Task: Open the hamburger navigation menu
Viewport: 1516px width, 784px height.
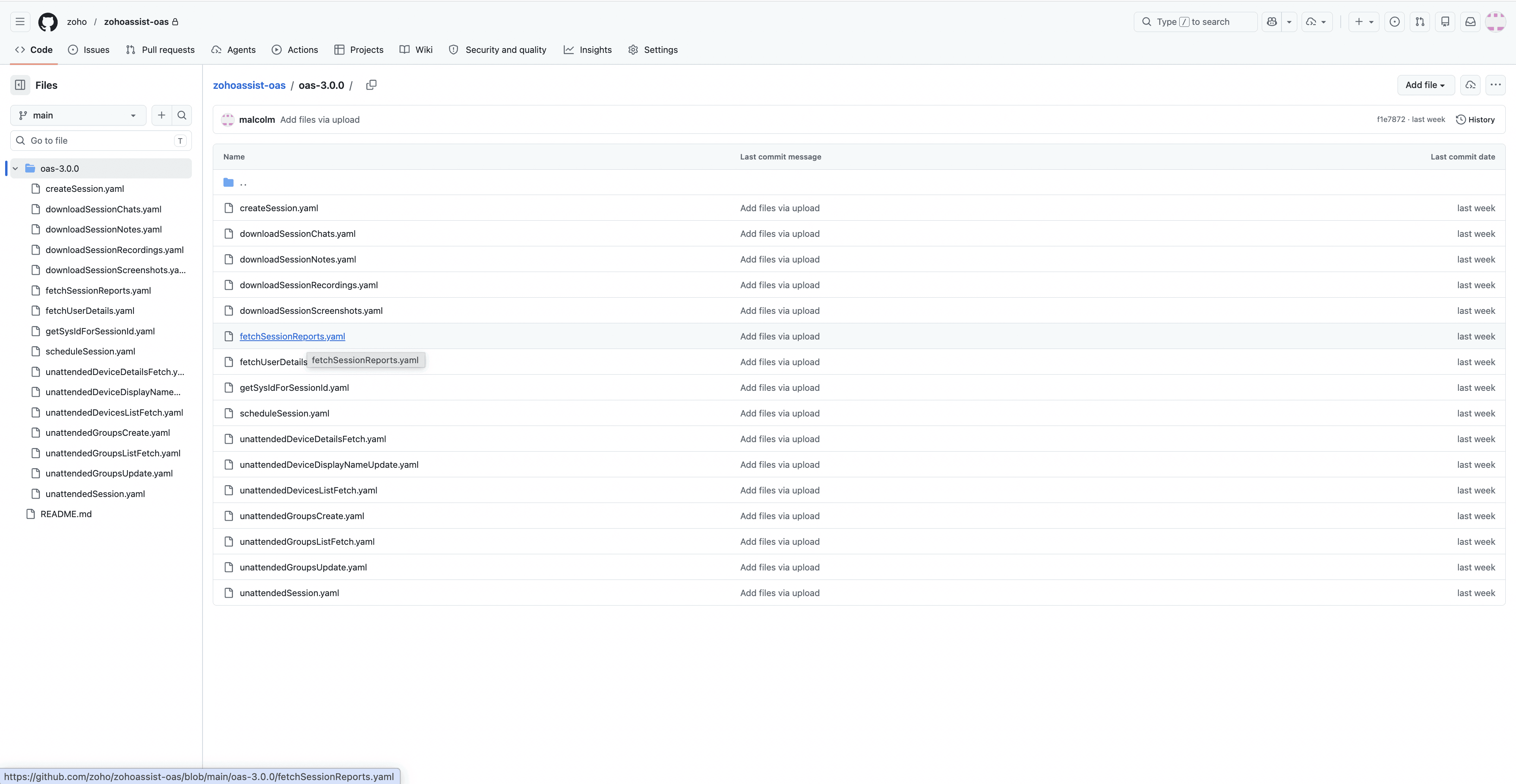Action: click(x=20, y=22)
